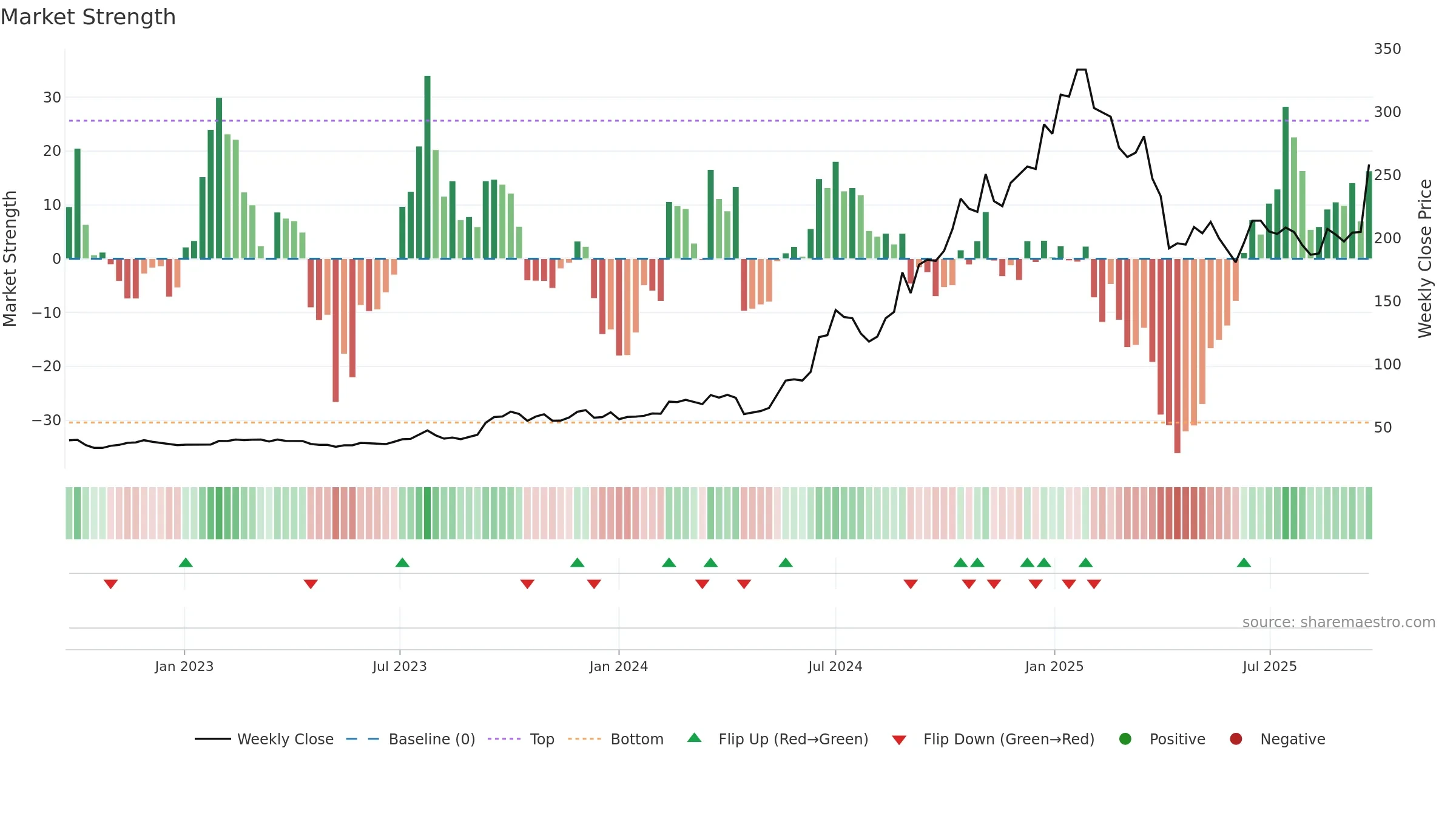
Task: Click the Jul 2024 x-axis label
Action: pos(835,666)
